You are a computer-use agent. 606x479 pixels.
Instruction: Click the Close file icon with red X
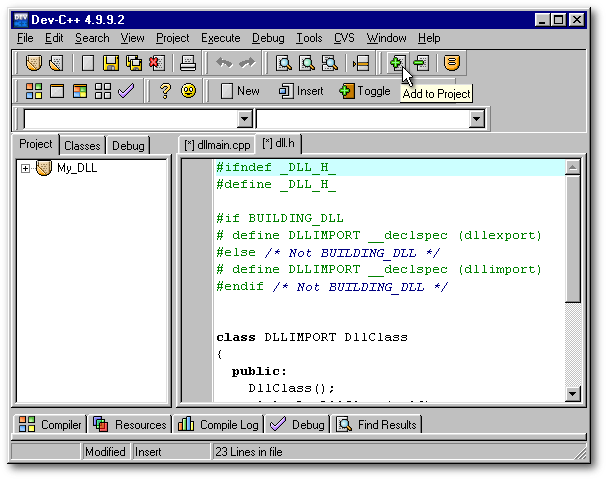156,63
